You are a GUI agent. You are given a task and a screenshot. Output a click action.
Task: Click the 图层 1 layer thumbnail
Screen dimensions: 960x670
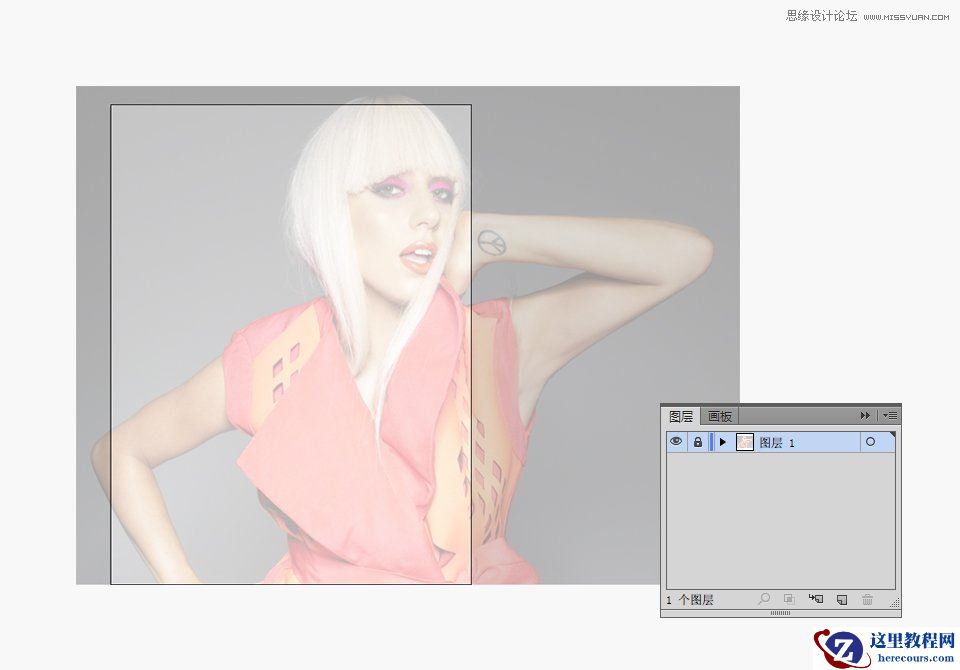[744, 442]
